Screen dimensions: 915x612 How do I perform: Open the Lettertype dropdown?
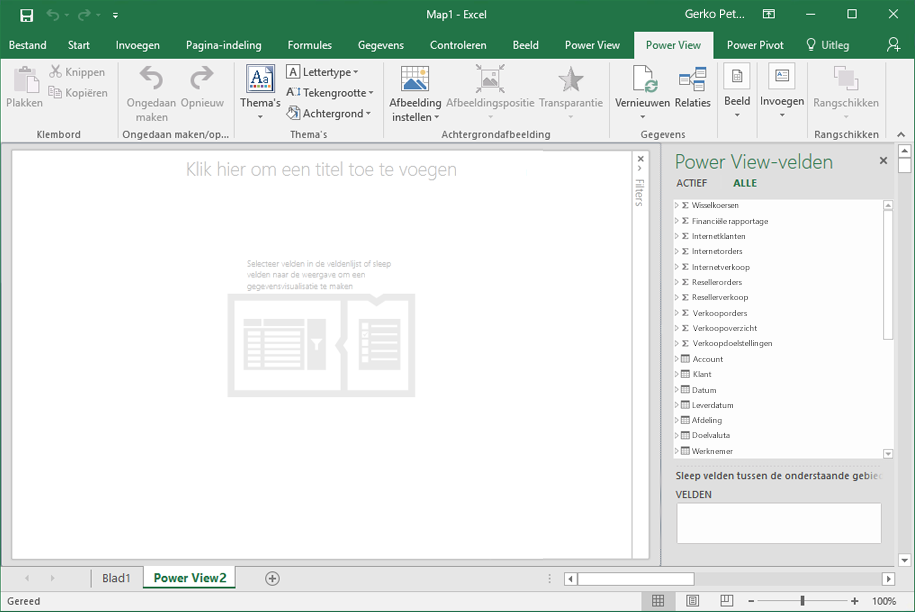pos(322,72)
